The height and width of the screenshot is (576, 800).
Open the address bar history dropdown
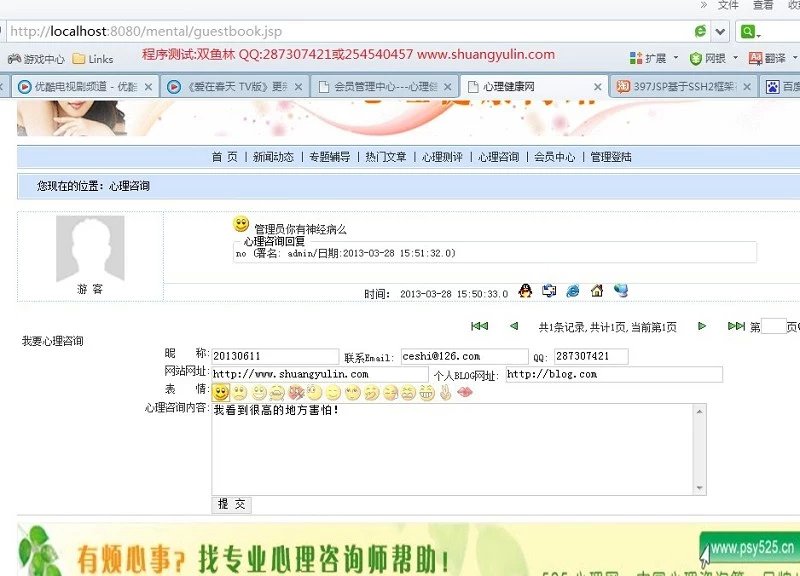(720, 32)
